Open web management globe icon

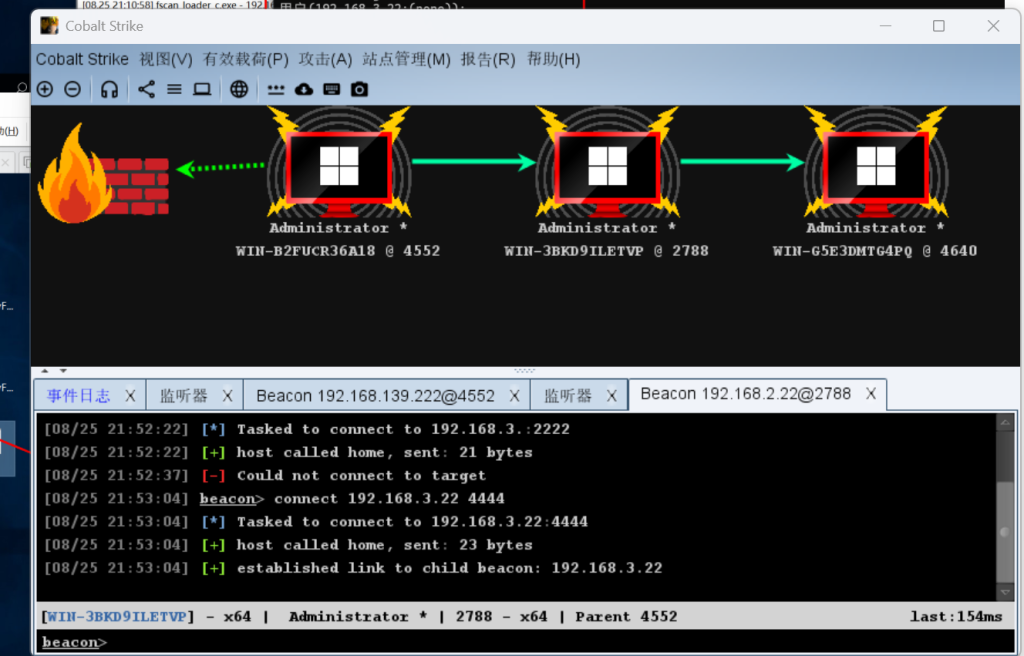[x=239, y=89]
